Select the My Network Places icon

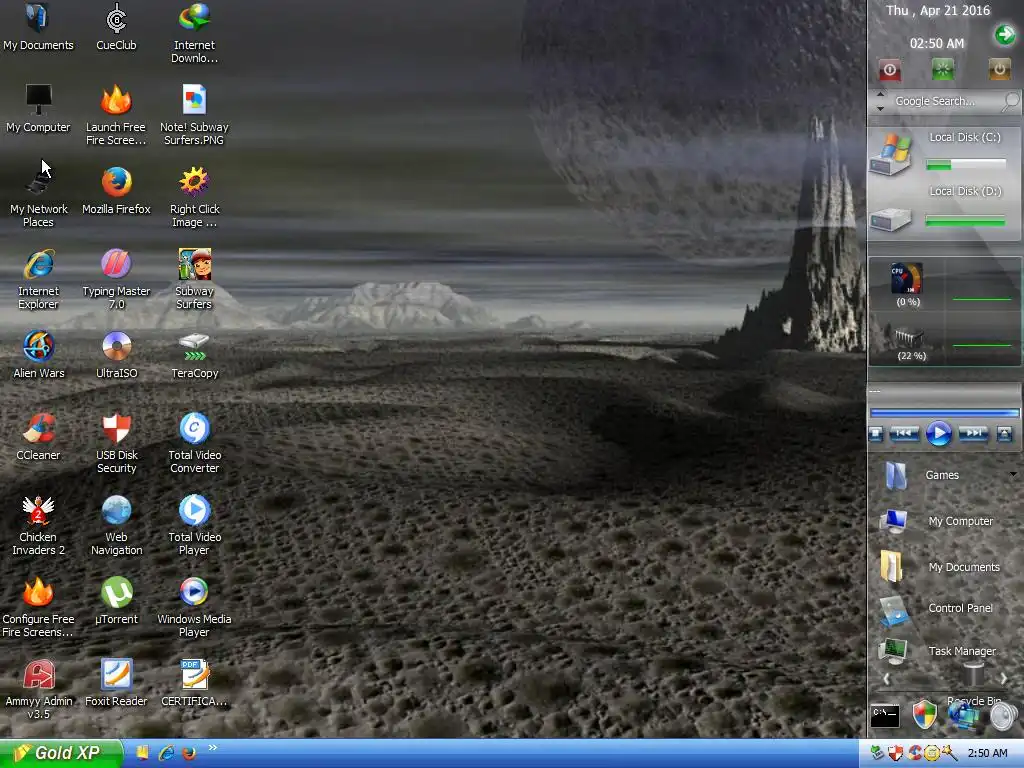click(38, 197)
